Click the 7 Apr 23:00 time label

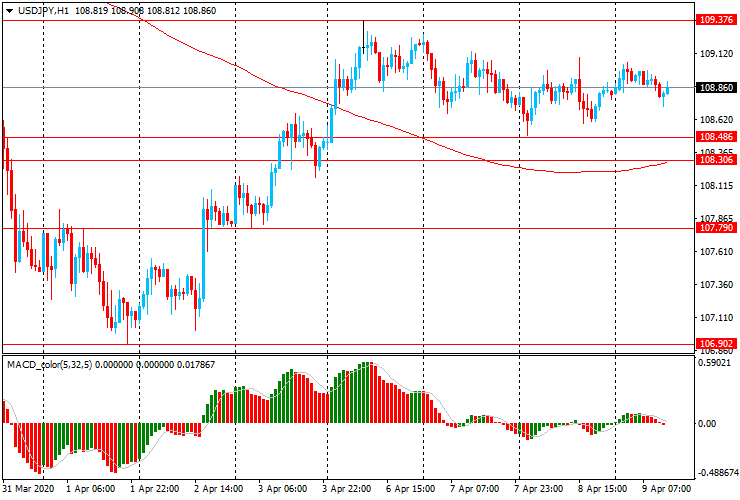pyautogui.click(x=538, y=489)
